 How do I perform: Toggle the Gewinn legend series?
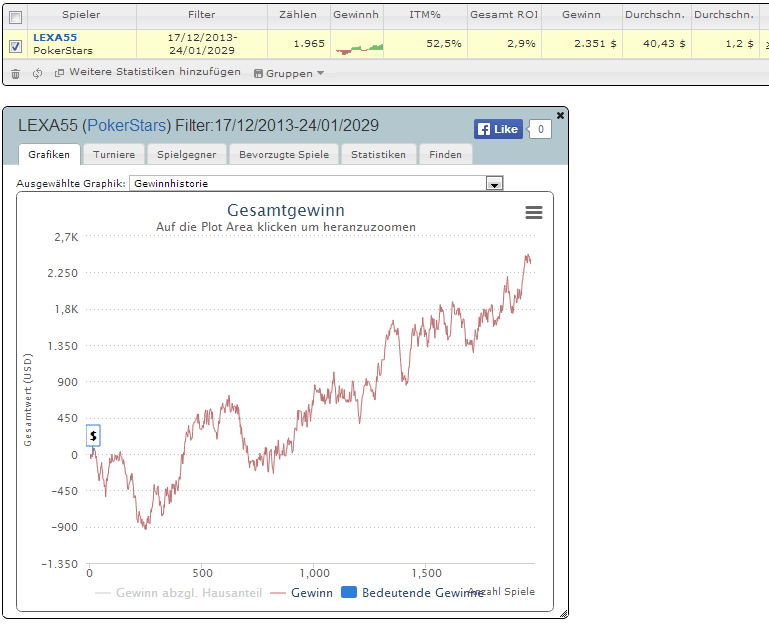[301, 593]
